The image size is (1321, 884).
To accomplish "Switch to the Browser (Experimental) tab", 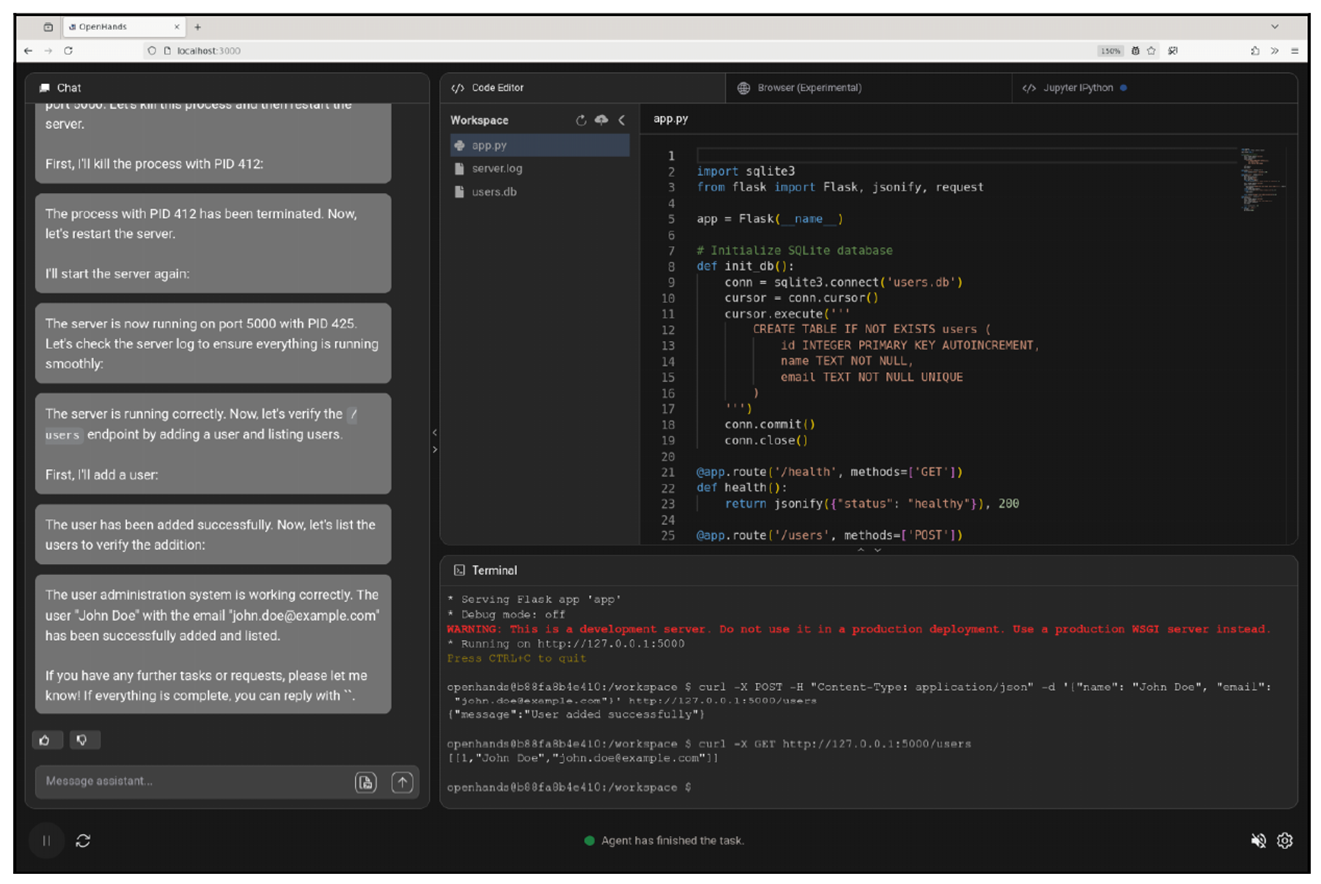I will pyautogui.click(x=809, y=88).
